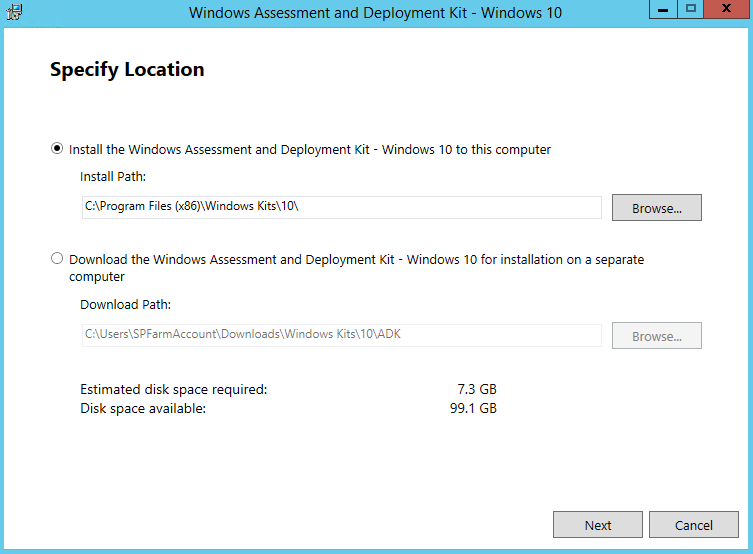Click the grayed-out Download Path text field
This screenshot has height=554, width=753.
(341, 335)
